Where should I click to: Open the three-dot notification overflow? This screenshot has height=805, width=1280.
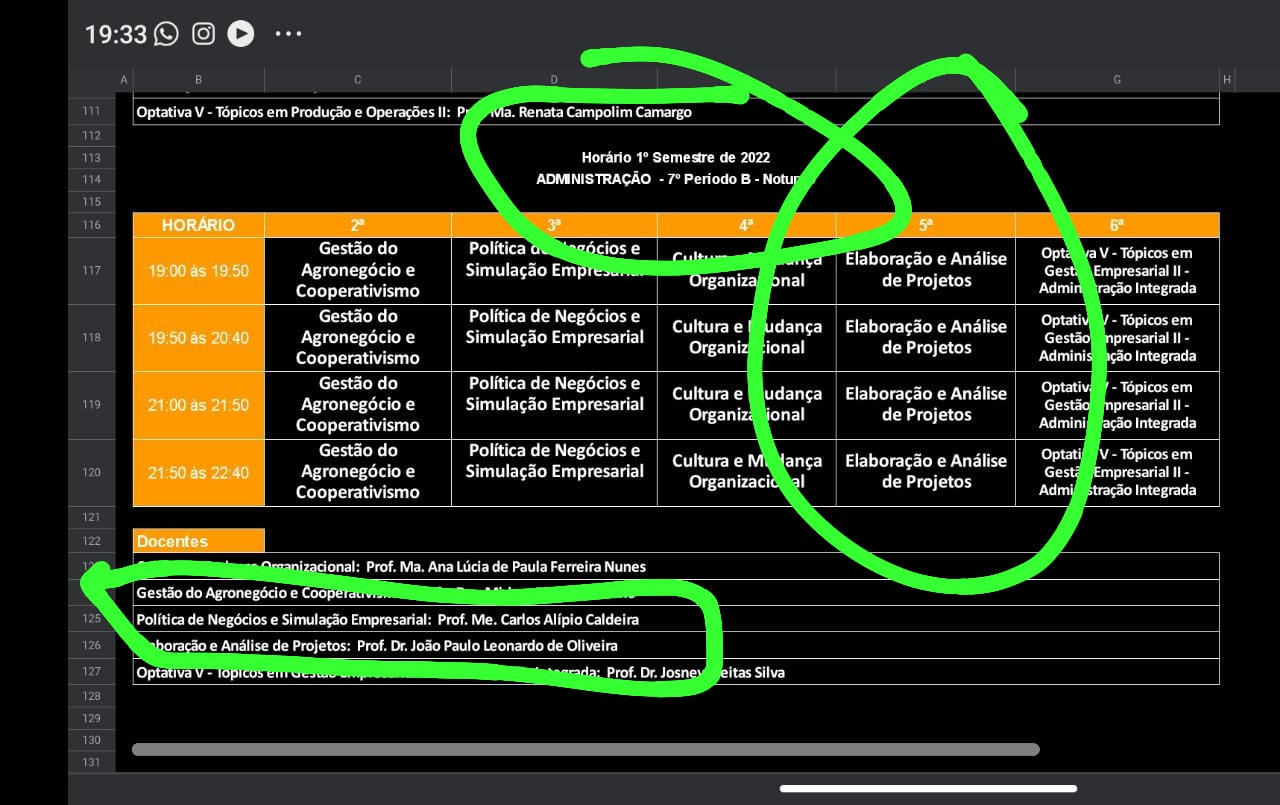tap(288, 34)
